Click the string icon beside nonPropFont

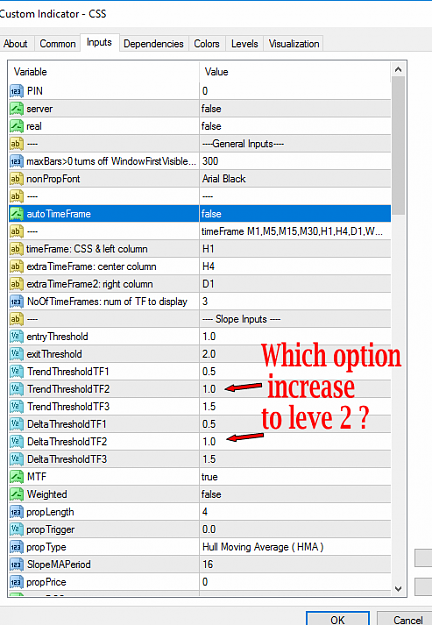tap(16, 179)
